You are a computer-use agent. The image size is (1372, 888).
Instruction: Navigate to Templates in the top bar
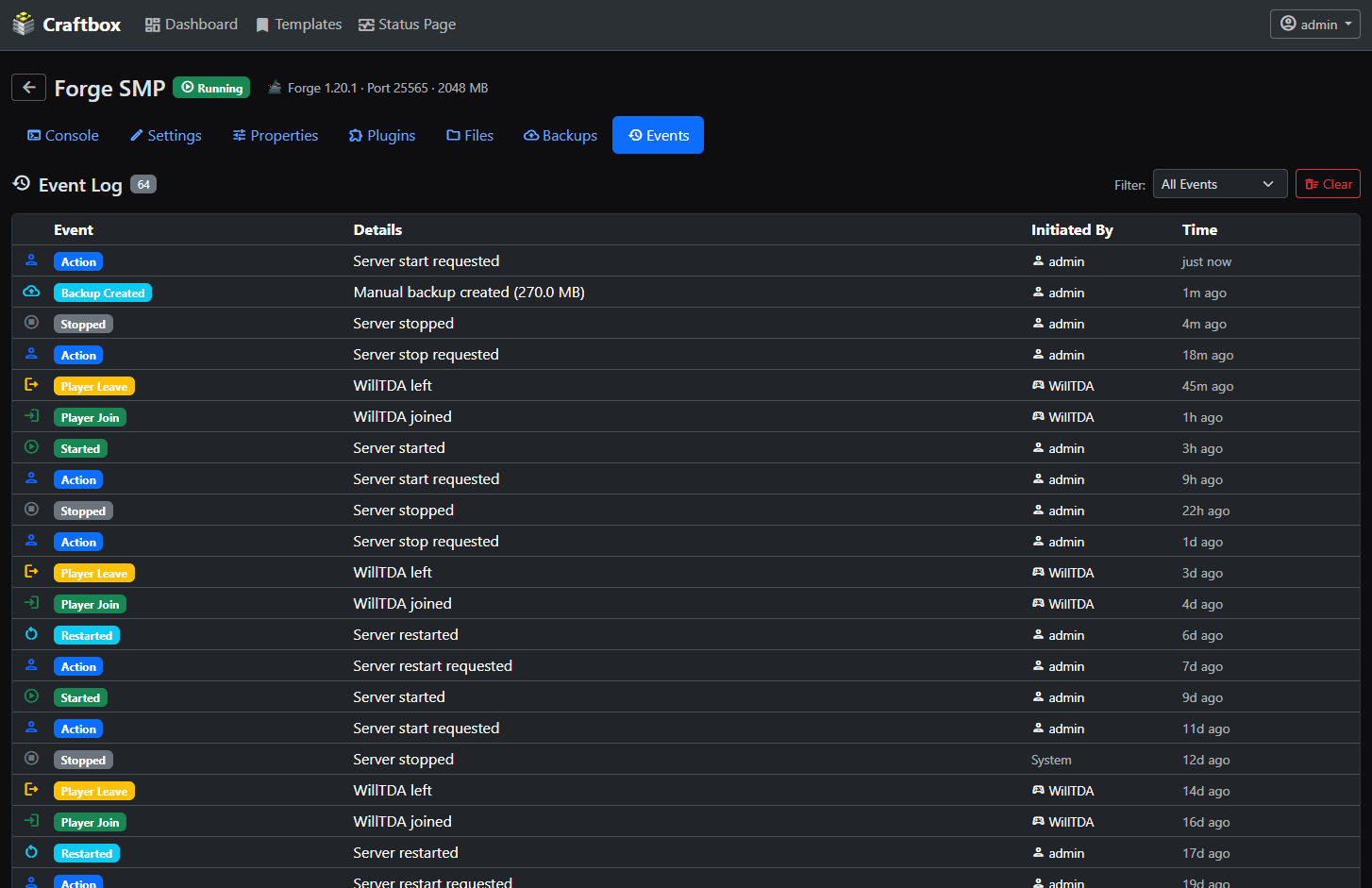point(299,25)
